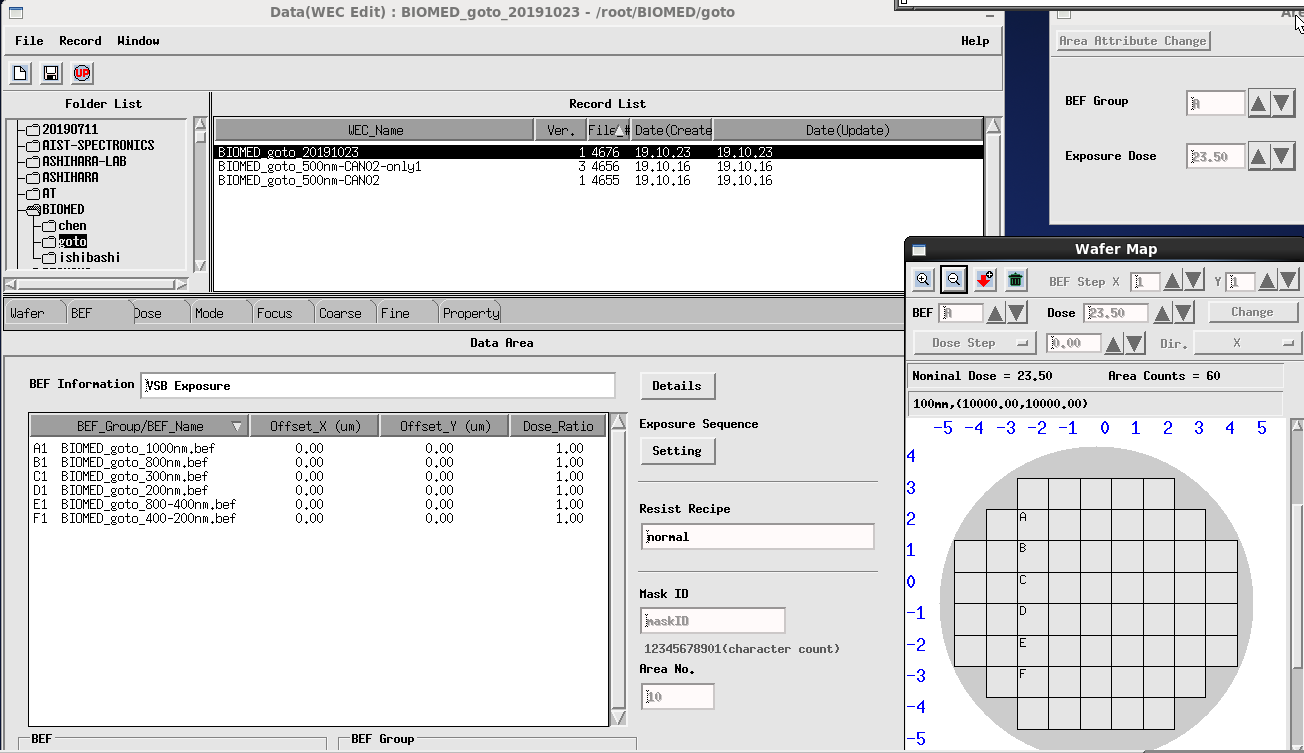
Task: Increase BEF Group in Area Attribute window
Action: click(x=1259, y=102)
